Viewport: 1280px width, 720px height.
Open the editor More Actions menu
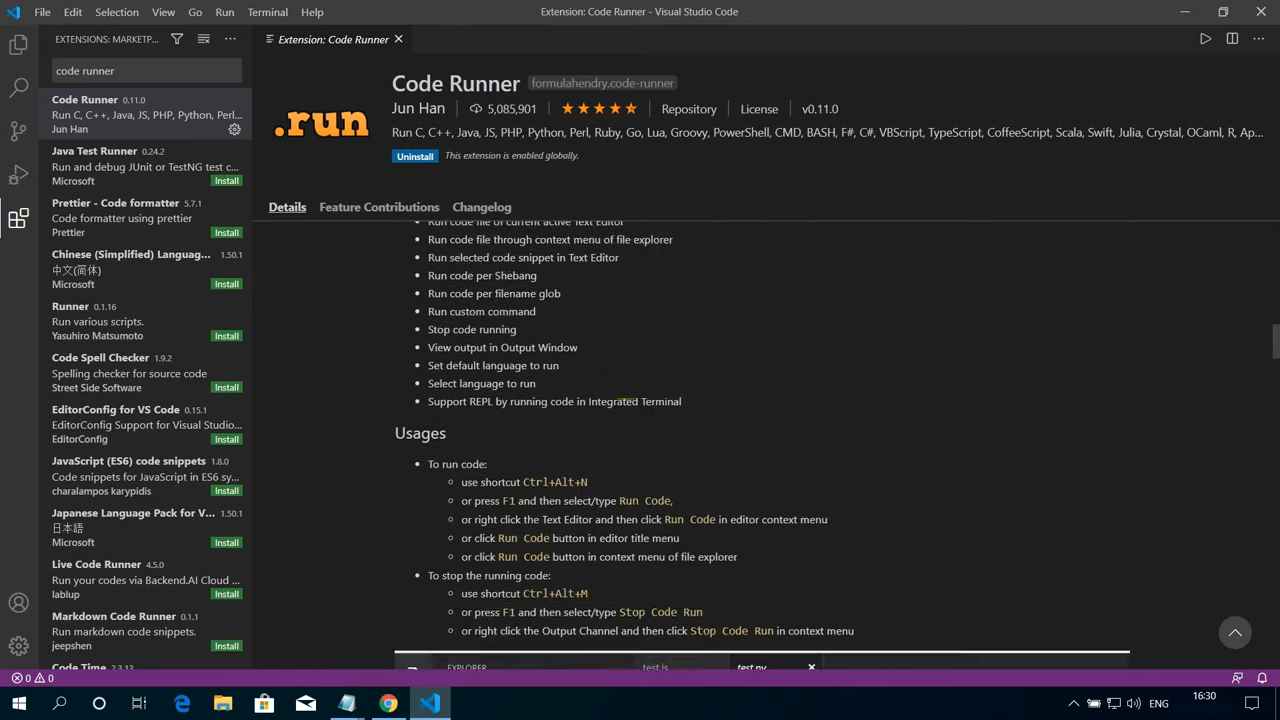1258,38
